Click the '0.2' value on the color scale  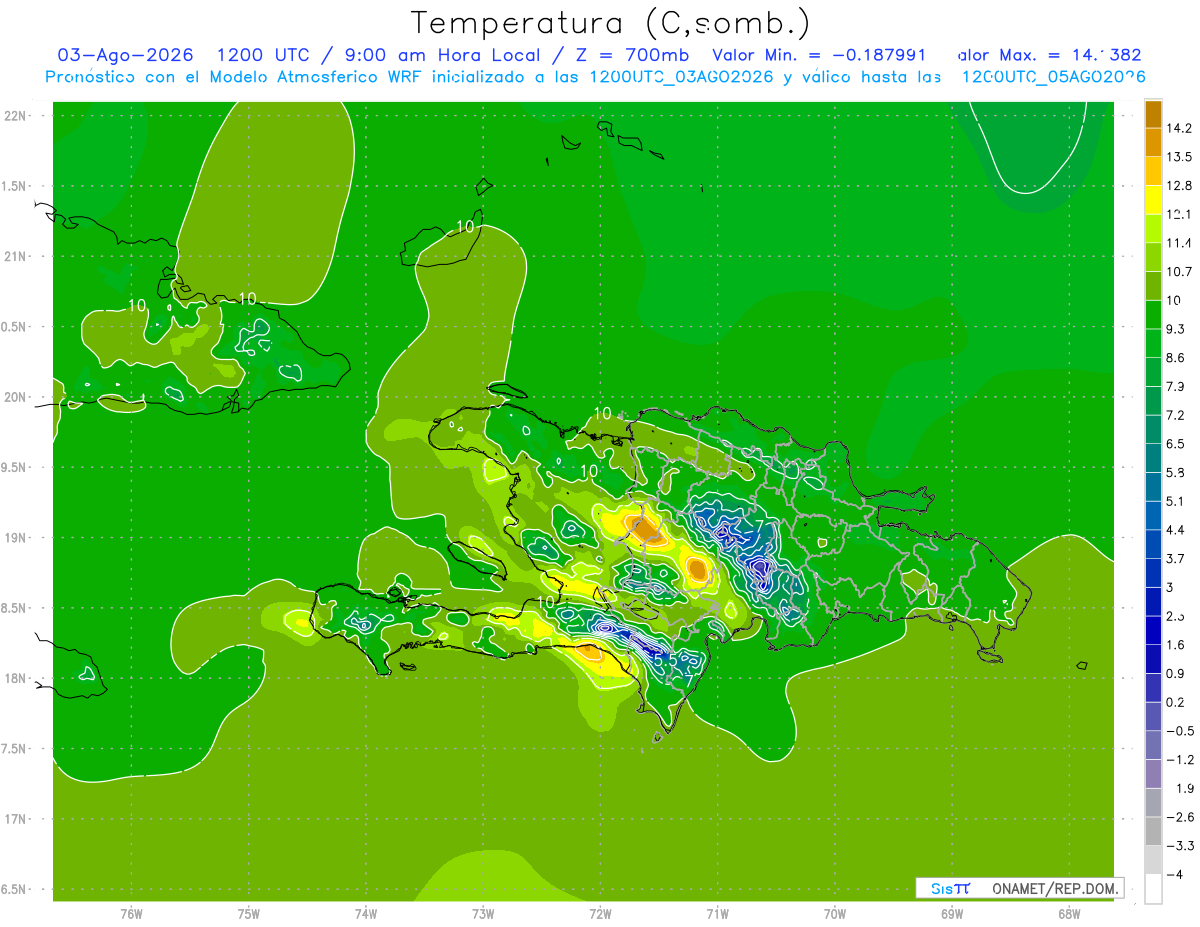pos(1176,702)
